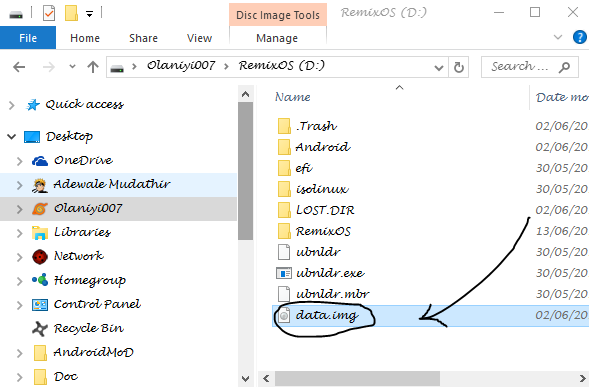The height and width of the screenshot is (387, 589).
Task: Open Customize Quick Access Toolbar dropdown arrow
Action: coord(89,14)
